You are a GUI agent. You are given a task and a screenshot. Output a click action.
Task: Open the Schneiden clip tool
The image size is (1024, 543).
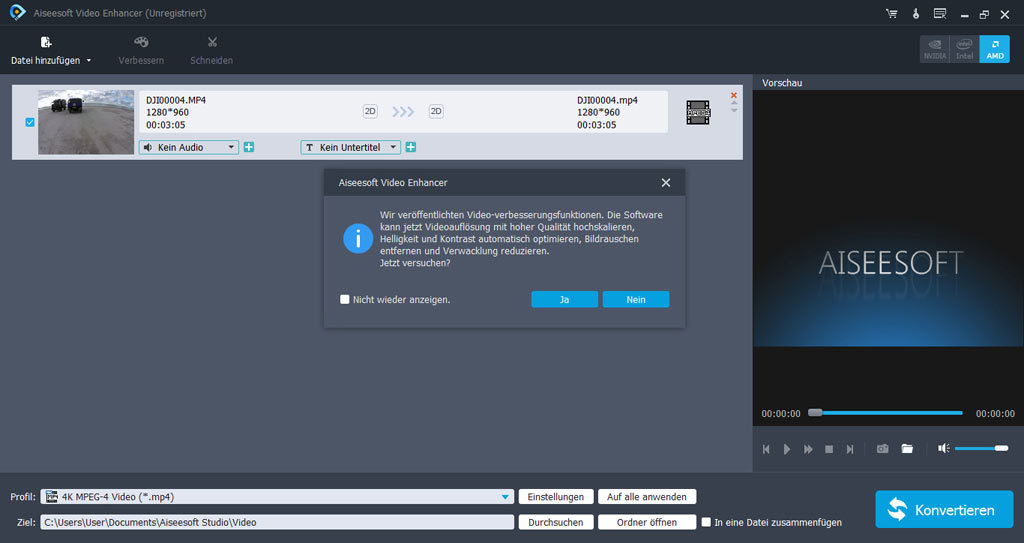tap(212, 51)
